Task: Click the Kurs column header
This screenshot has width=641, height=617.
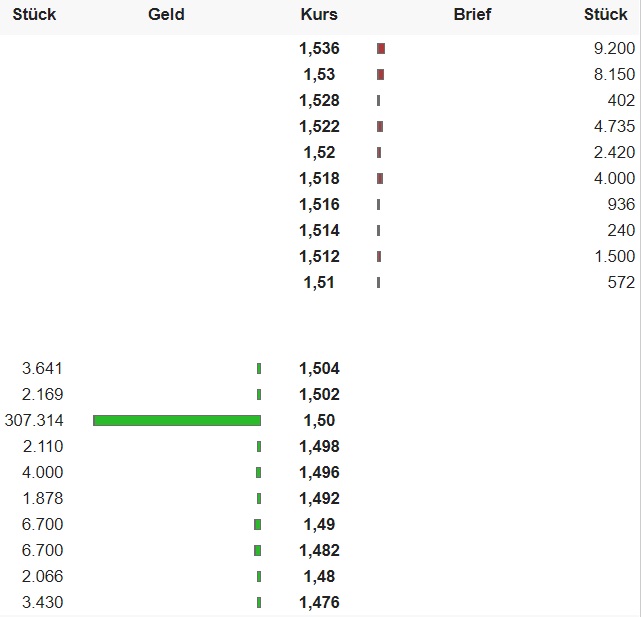Action: click(x=319, y=15)
